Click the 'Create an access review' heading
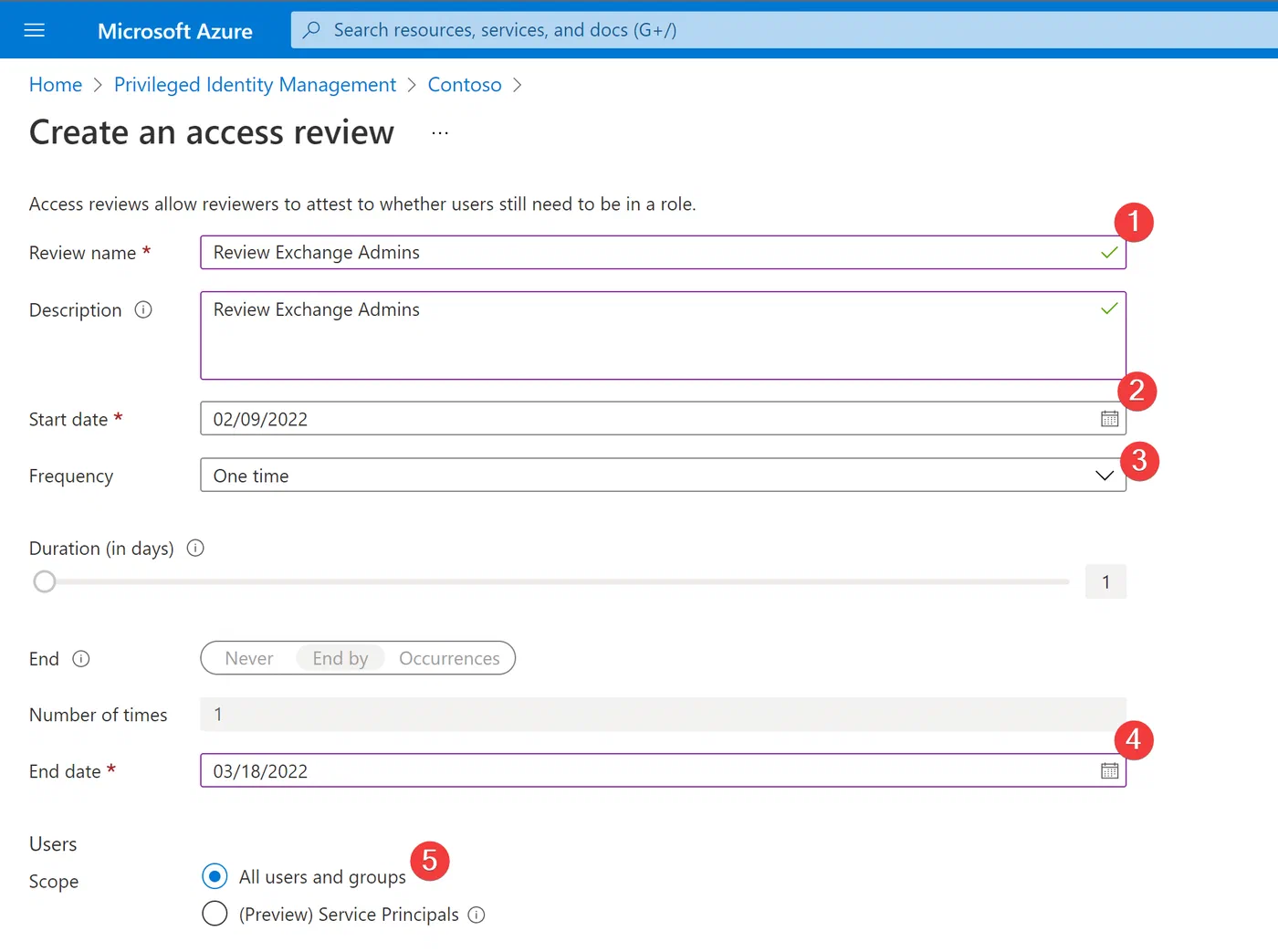Screen dimensions: 1278x952 (212, 133)
